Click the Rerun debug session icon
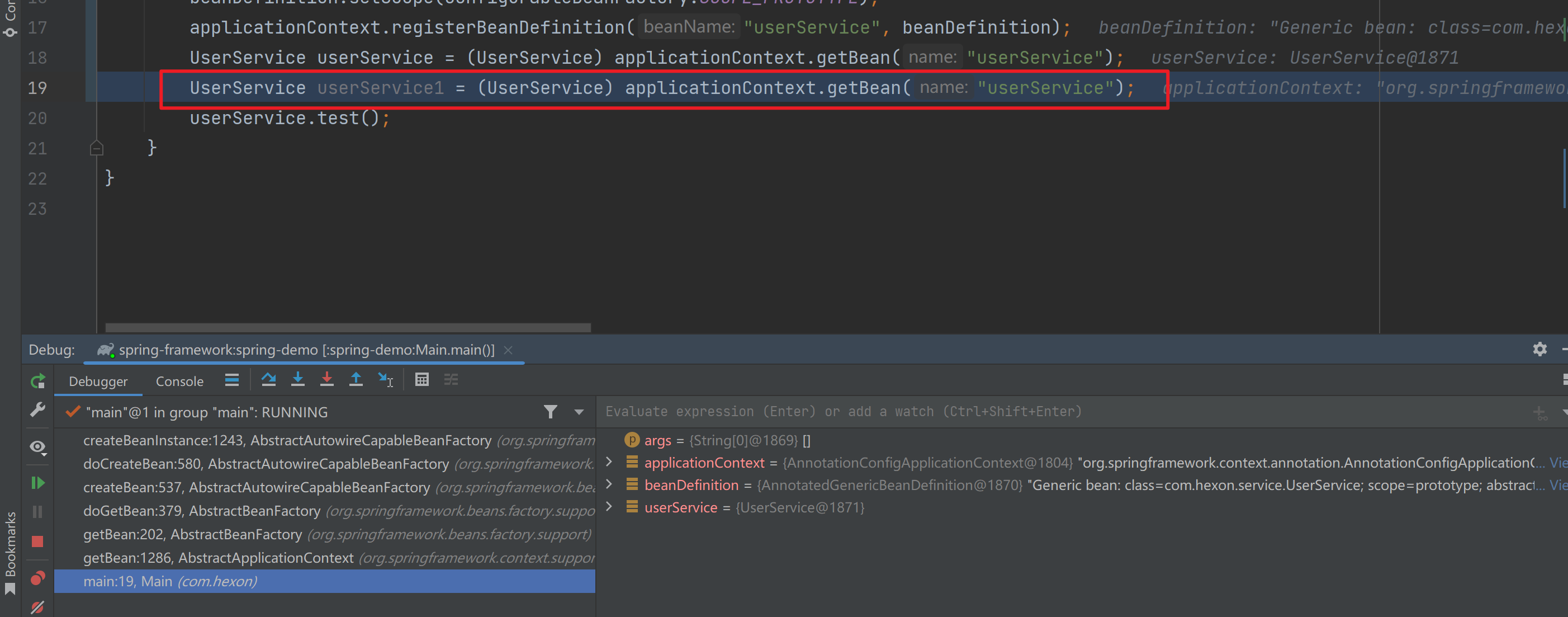1568x617 pixels. pyautogui.click(x=38, y=381)
